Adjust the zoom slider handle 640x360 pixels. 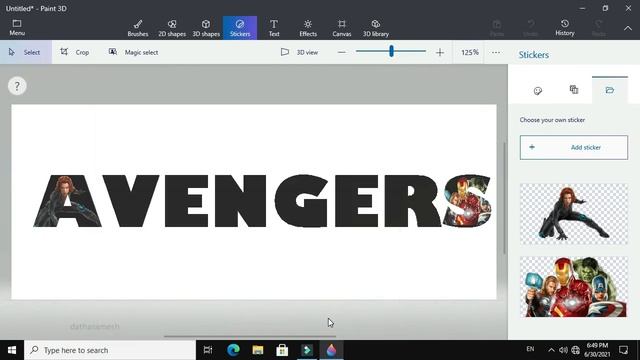click(391, 51)
